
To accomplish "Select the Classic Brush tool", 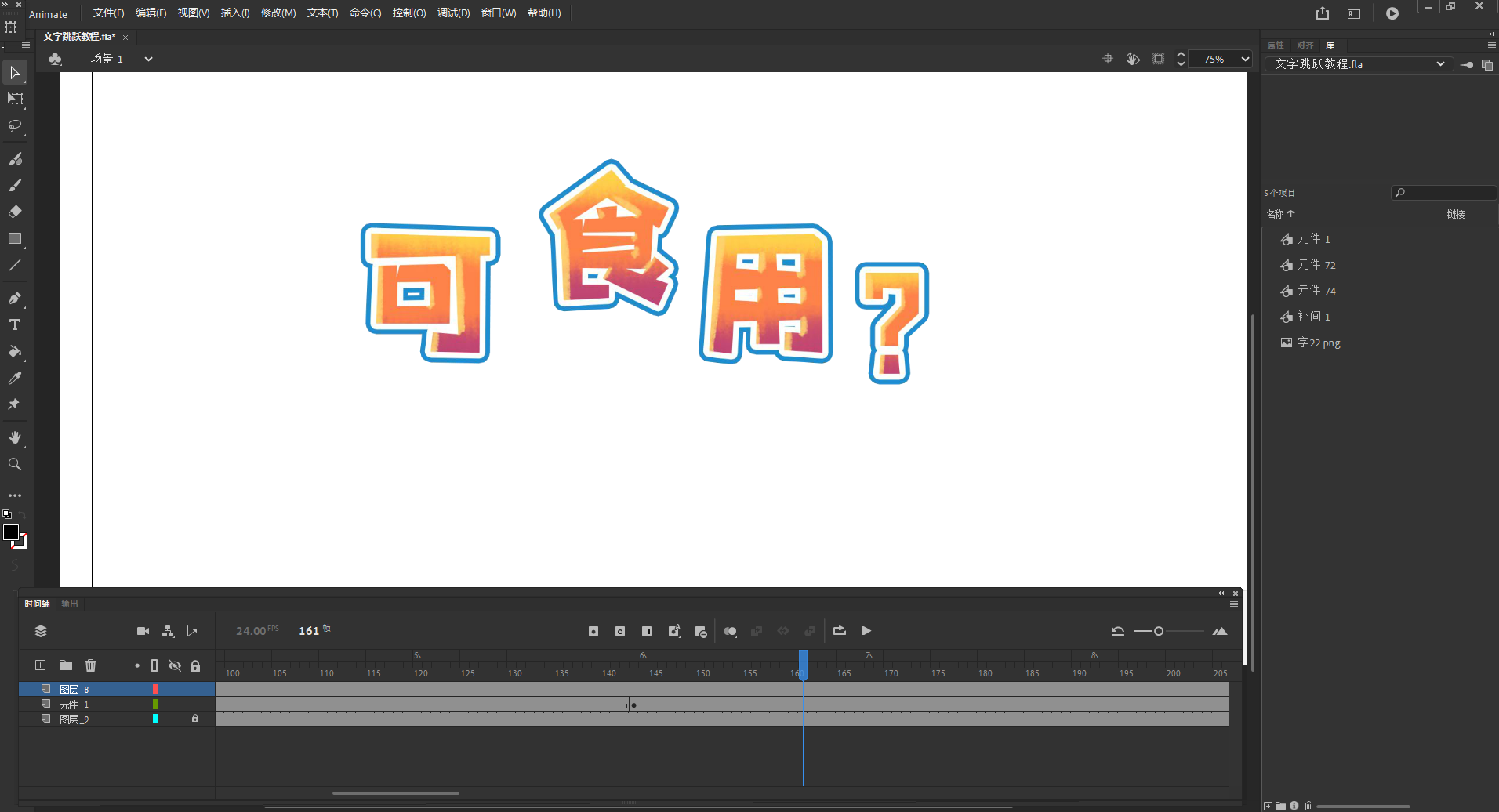I will pos(15,186).
